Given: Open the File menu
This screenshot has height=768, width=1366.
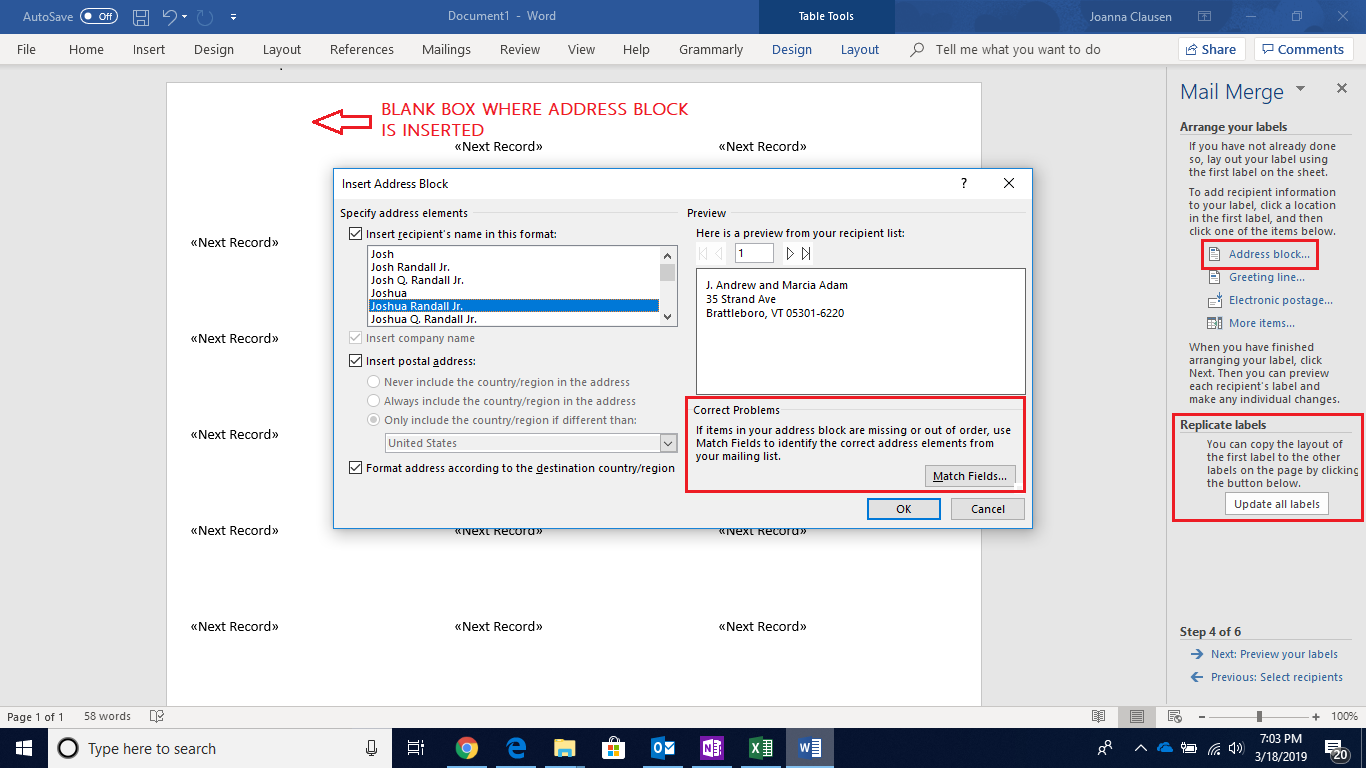Looking at the screenshot, I should pos(26,49).
